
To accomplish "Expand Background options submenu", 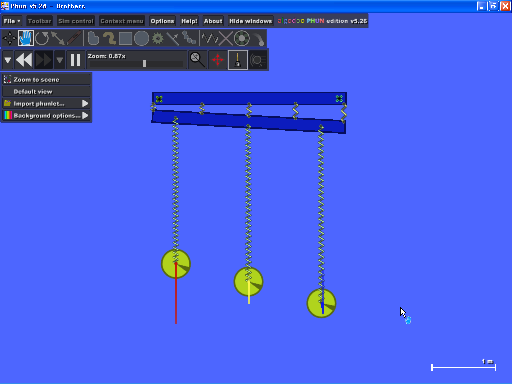I will click(x=46, y=115).
